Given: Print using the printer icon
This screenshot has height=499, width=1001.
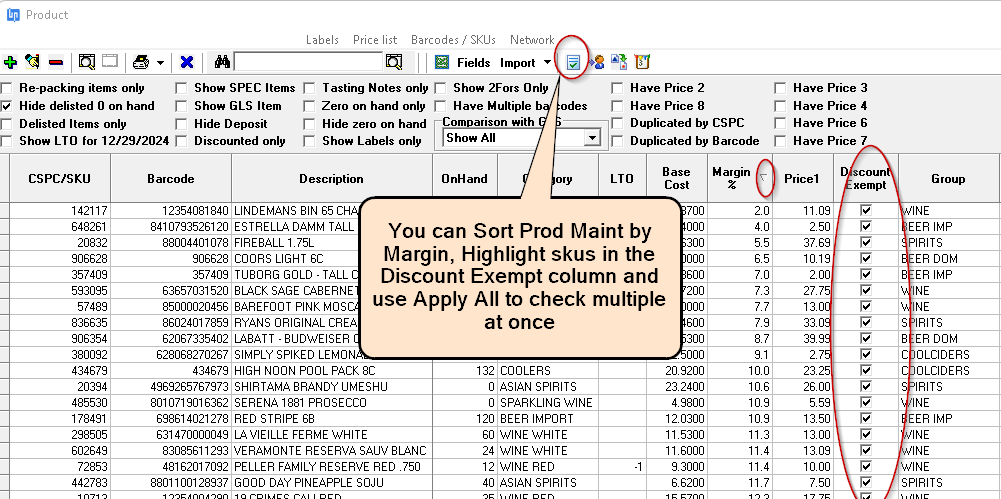Looking at the screenshot, I should 141,63.
